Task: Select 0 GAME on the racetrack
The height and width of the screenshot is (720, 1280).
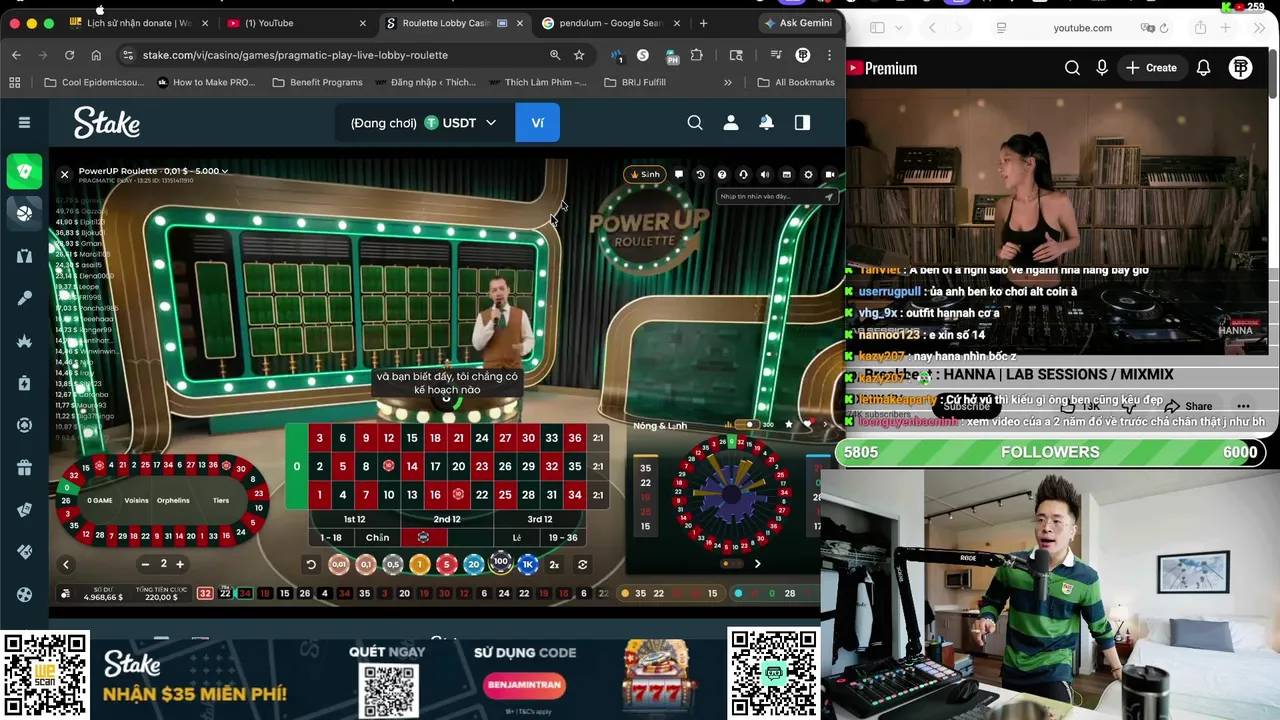Action: click(x=99, y=500)
